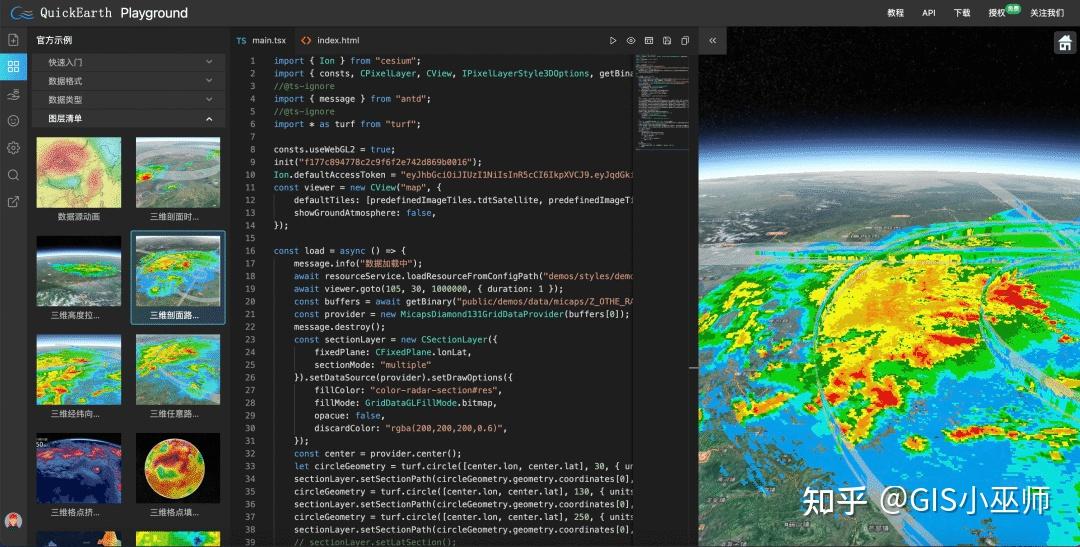The width and height of the screenshot is (1080, 547).
Task: Switch to the index.html tab
Action: pos(331,41)
